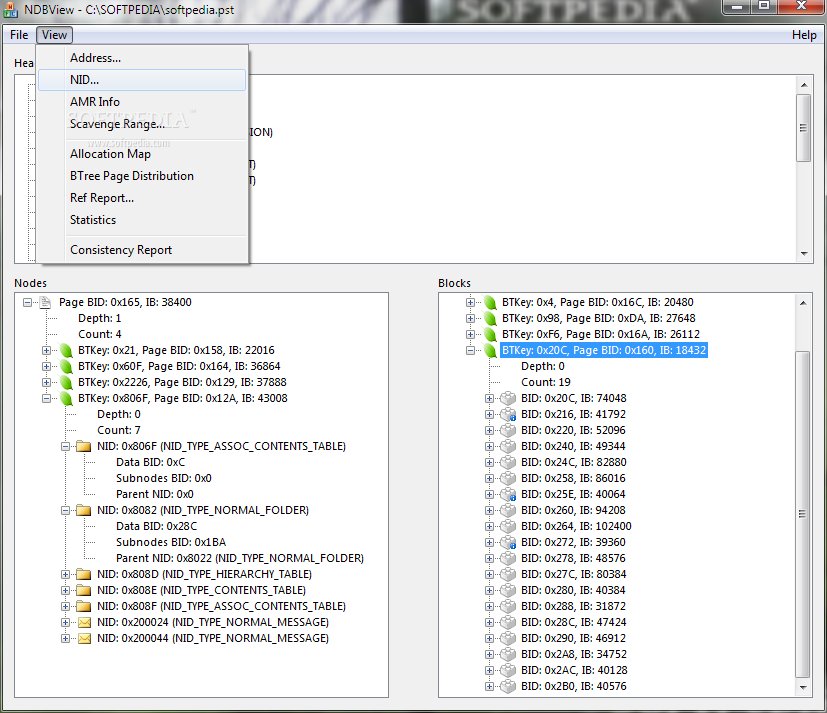Select 'Subnodes BID: 0x1BA' row
This screenshot has width=827, height=713.
click(x=171, y=542)
